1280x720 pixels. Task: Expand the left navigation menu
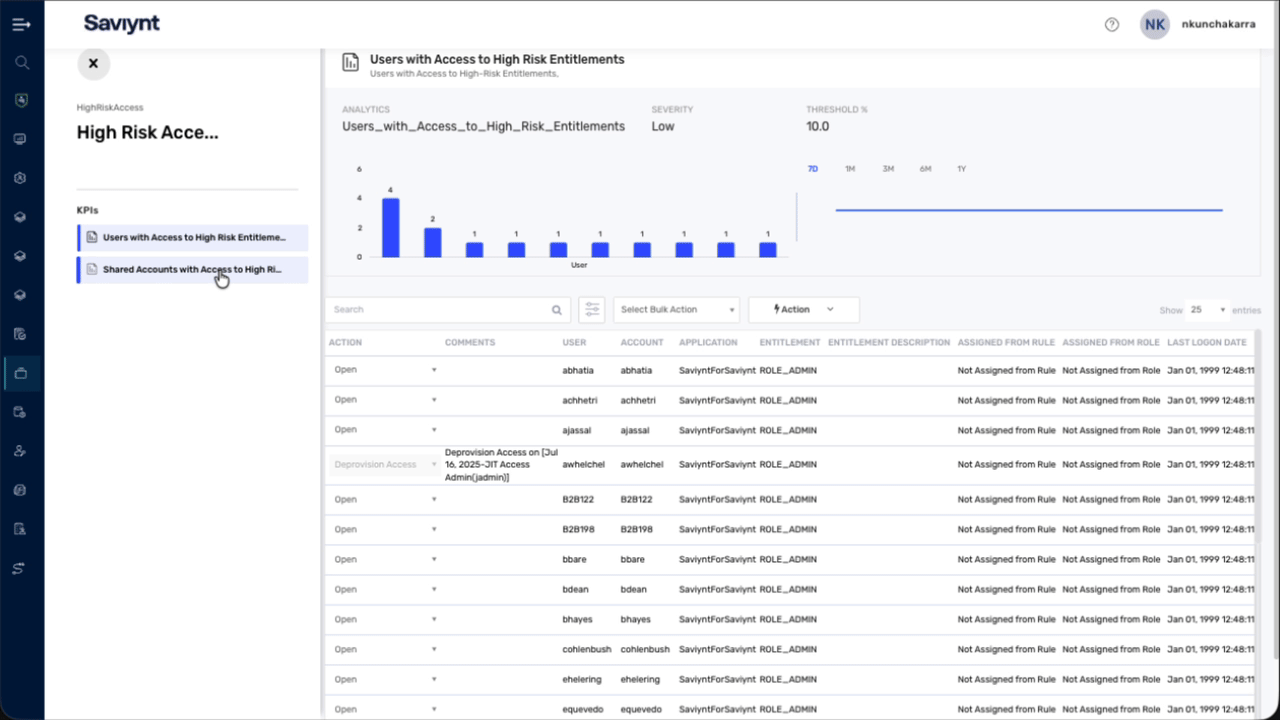21,24
